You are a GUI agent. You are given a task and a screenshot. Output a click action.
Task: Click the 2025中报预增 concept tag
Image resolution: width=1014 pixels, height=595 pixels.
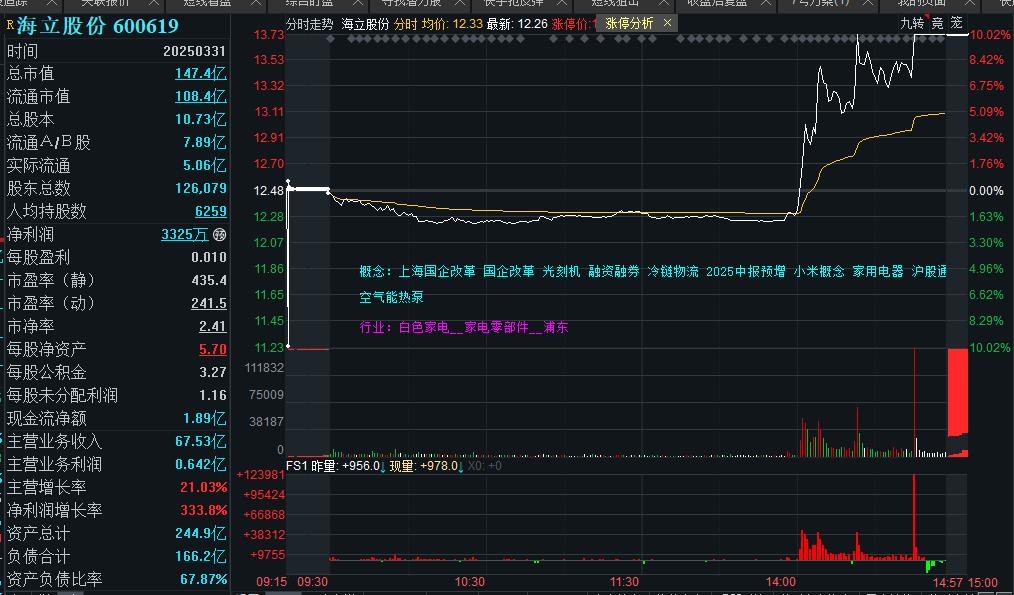coord(746,272)
